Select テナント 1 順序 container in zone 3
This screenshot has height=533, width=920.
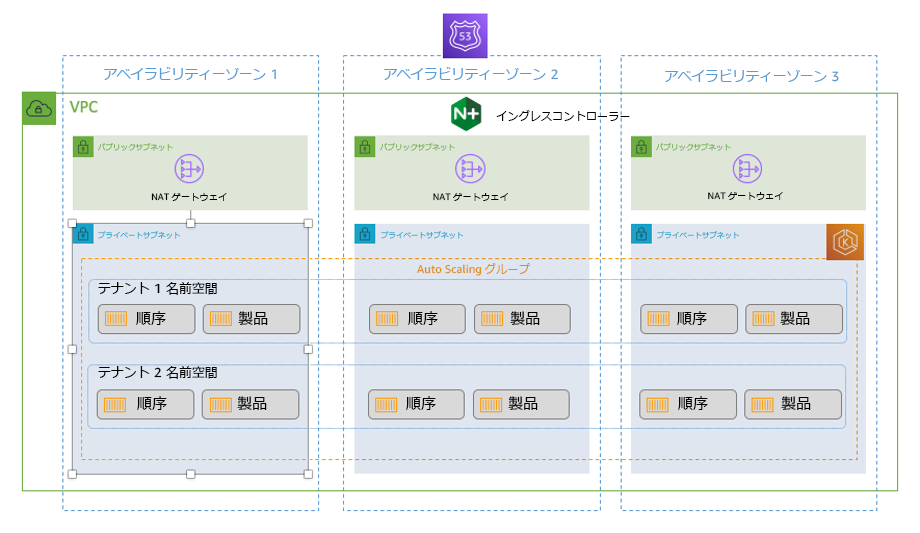point(689,319)
